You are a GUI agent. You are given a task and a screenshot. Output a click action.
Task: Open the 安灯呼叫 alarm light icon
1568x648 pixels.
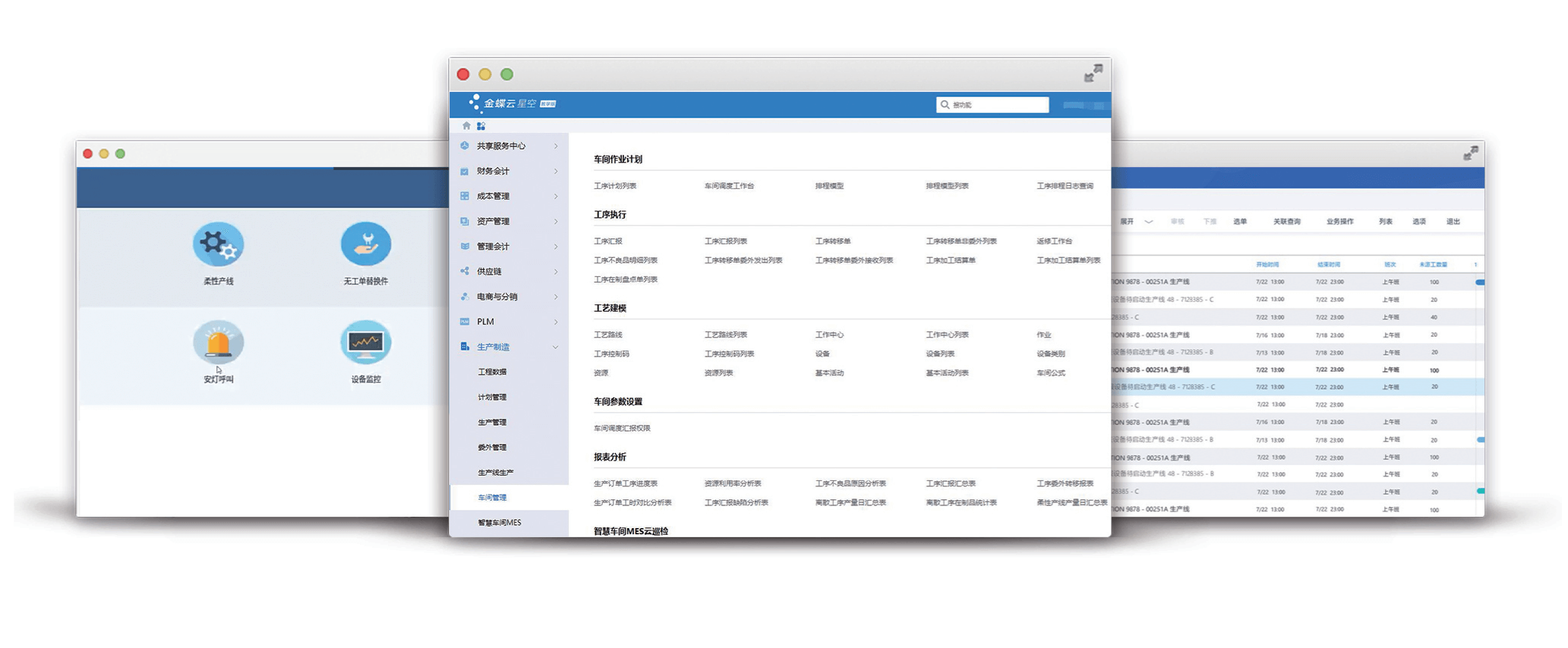[x=218, y=343]
